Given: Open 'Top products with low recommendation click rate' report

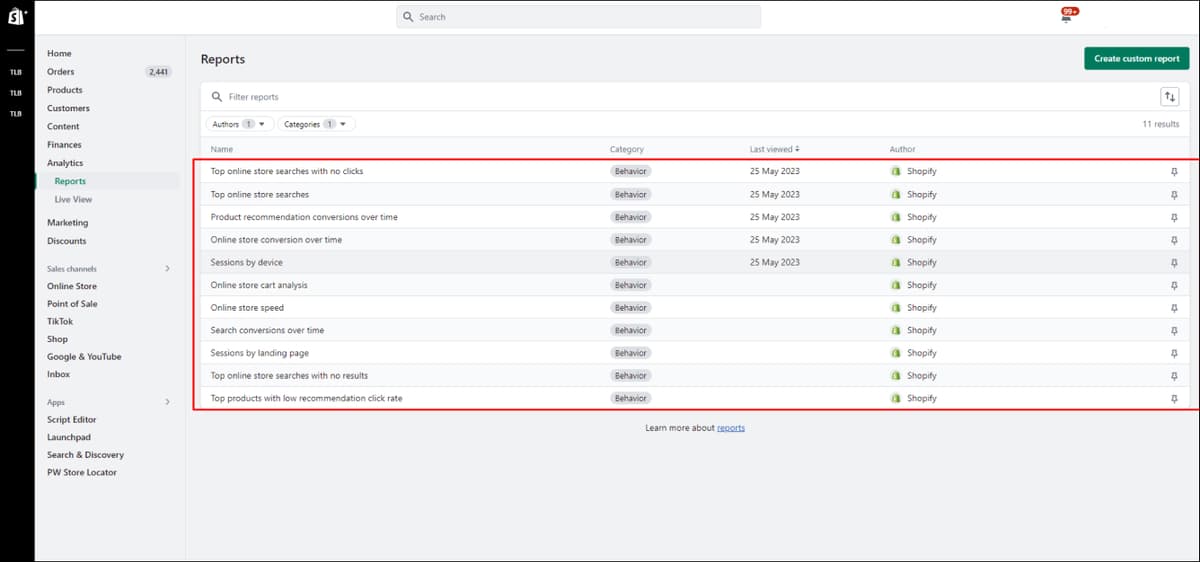Looking at the screenshot, I should point(307,398).
